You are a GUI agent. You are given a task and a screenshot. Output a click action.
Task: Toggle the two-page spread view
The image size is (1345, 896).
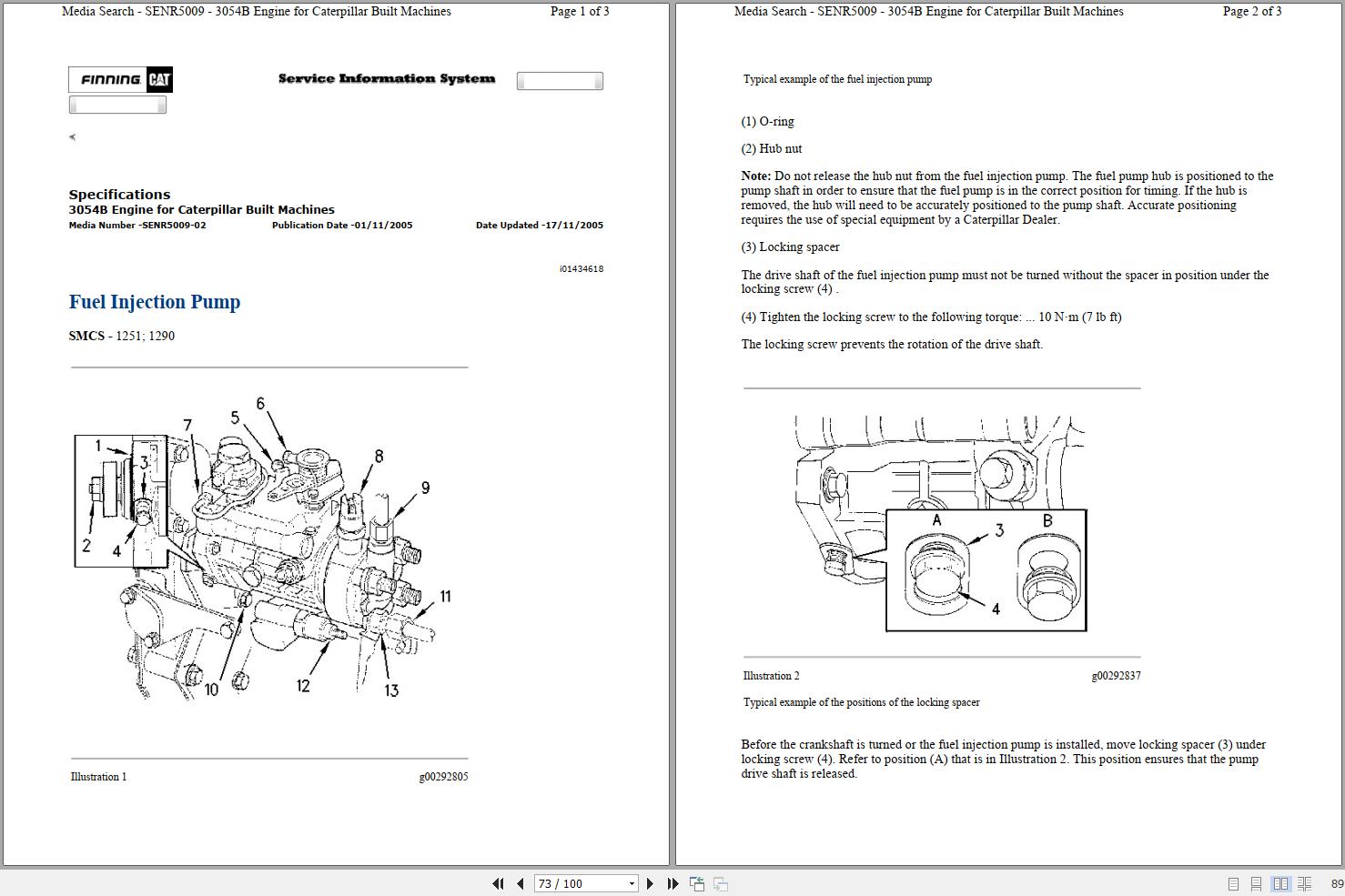point(1281,883)
